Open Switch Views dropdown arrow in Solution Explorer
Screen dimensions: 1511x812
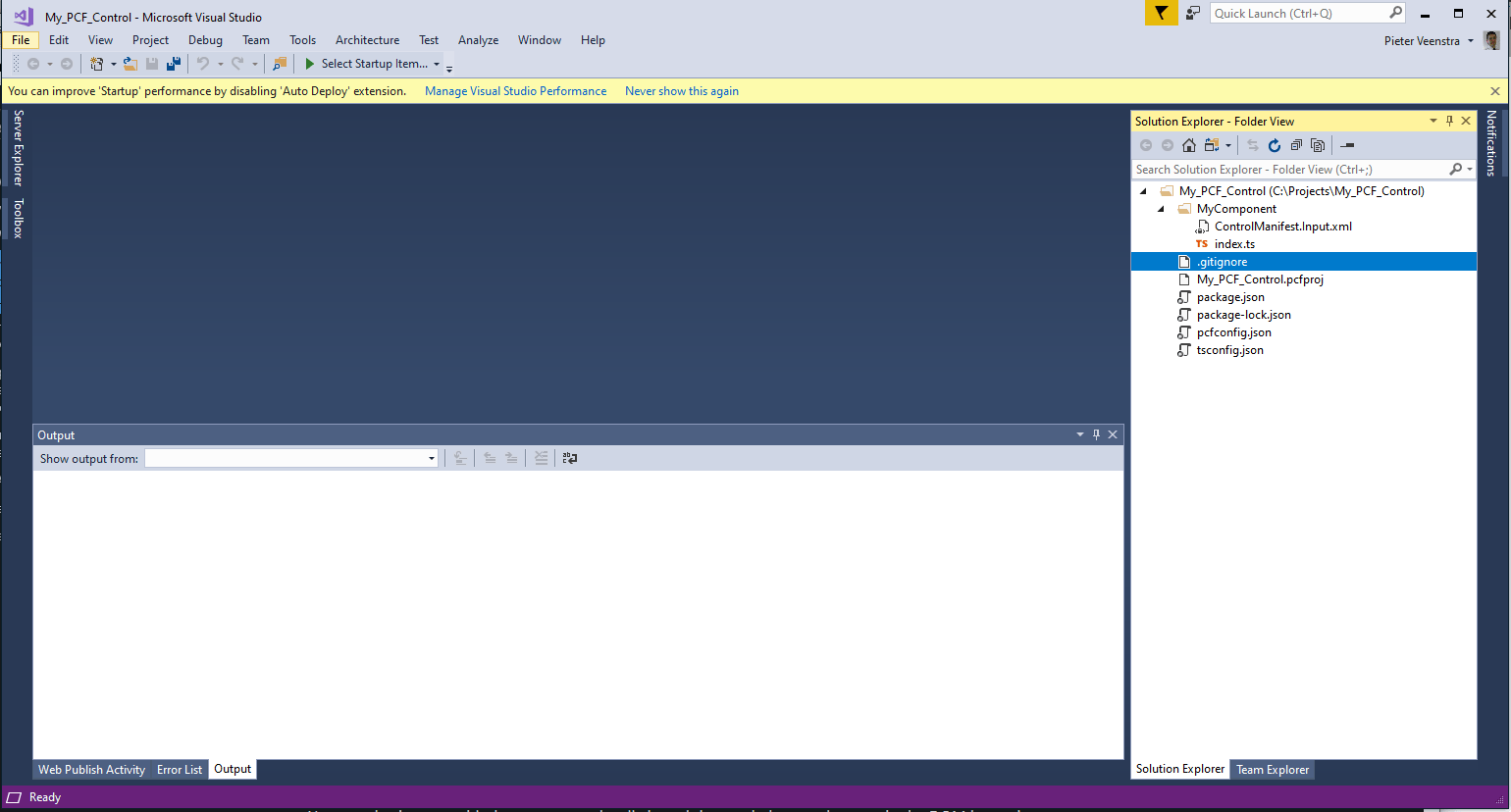tap(1228, 145)
